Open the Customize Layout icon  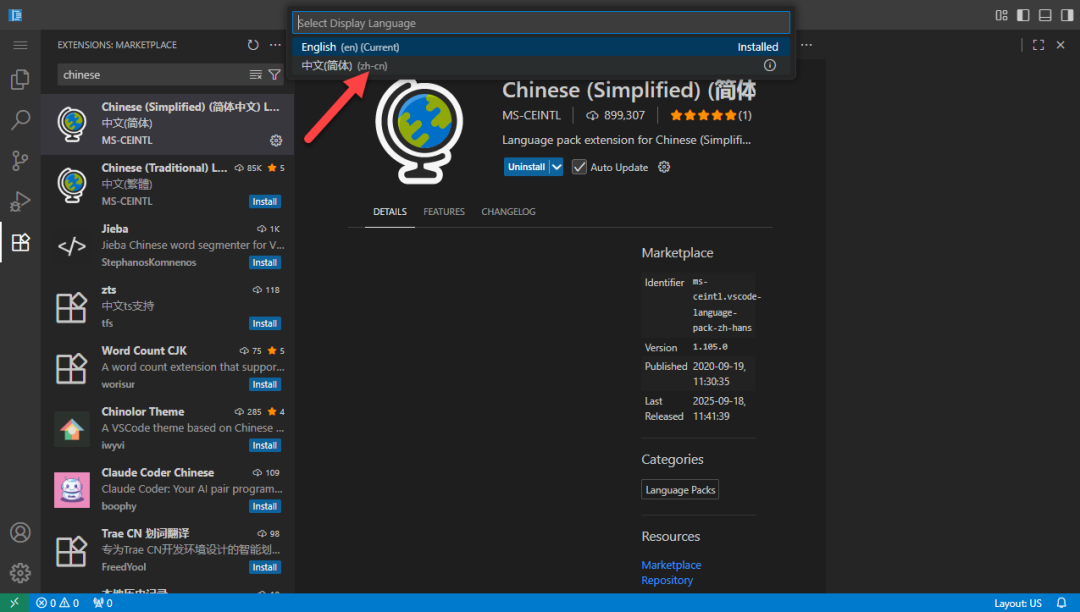pos(1001,15)
